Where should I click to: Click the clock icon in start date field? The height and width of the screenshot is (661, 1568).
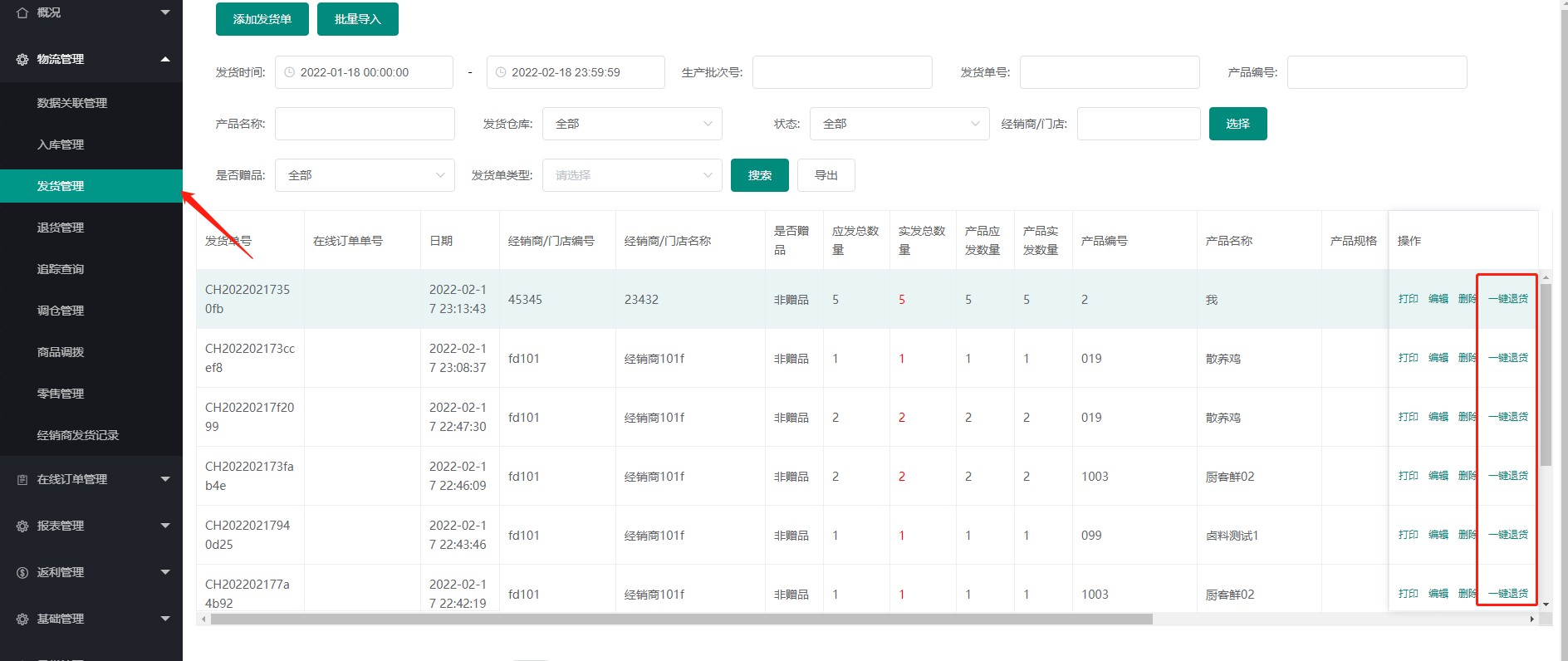[x=289, y=72]
